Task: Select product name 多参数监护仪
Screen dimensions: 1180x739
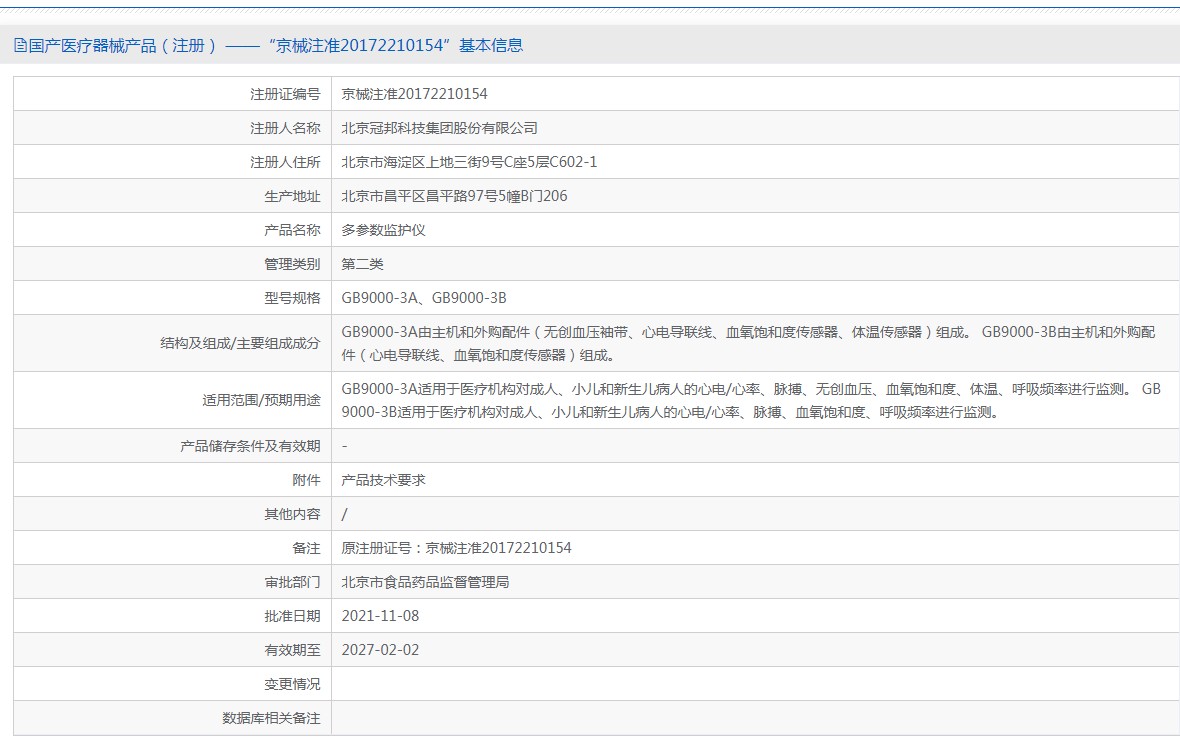Action: coord(383,230)
